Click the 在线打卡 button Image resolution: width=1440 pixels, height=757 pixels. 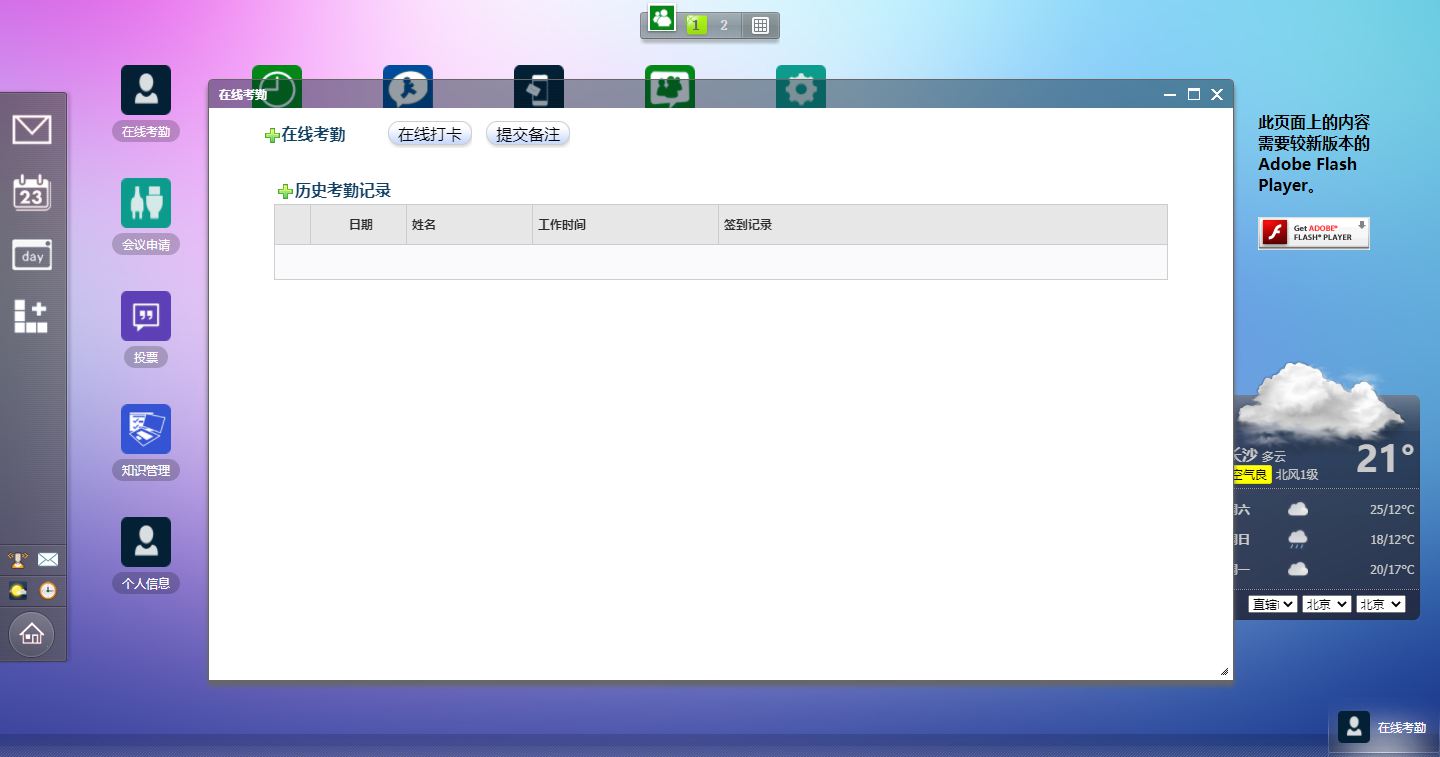click(x=430, y=134)
